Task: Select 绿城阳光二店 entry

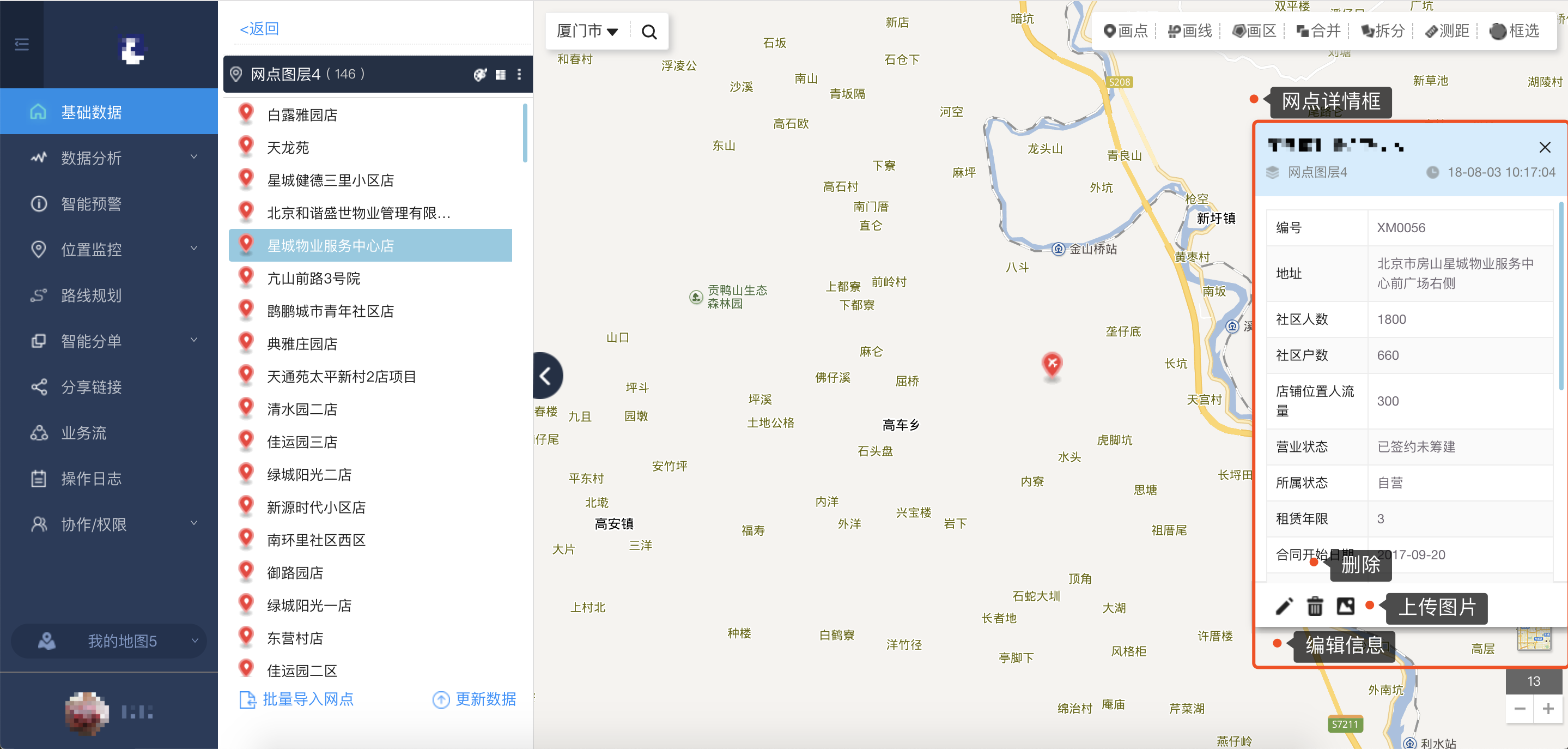Action: tap(370, 474)
